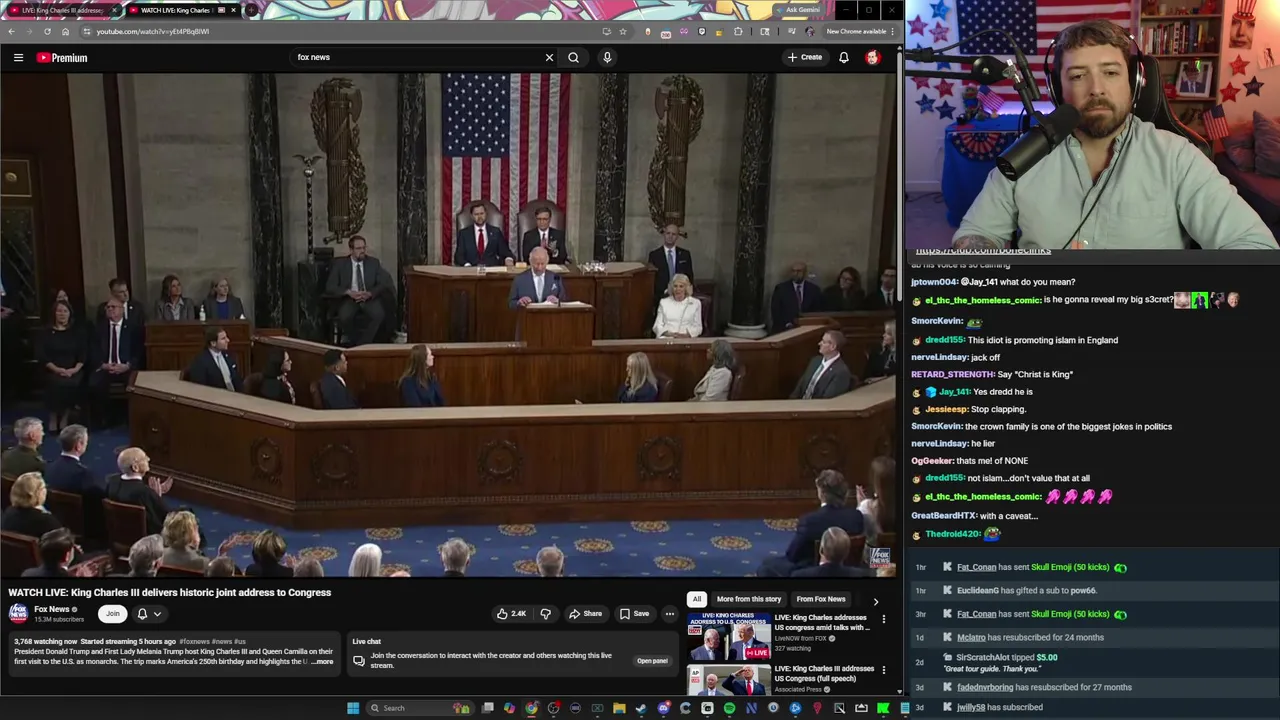
Task: Expand the notification bell dropdown by Join
Action: [x=149, y=614]
